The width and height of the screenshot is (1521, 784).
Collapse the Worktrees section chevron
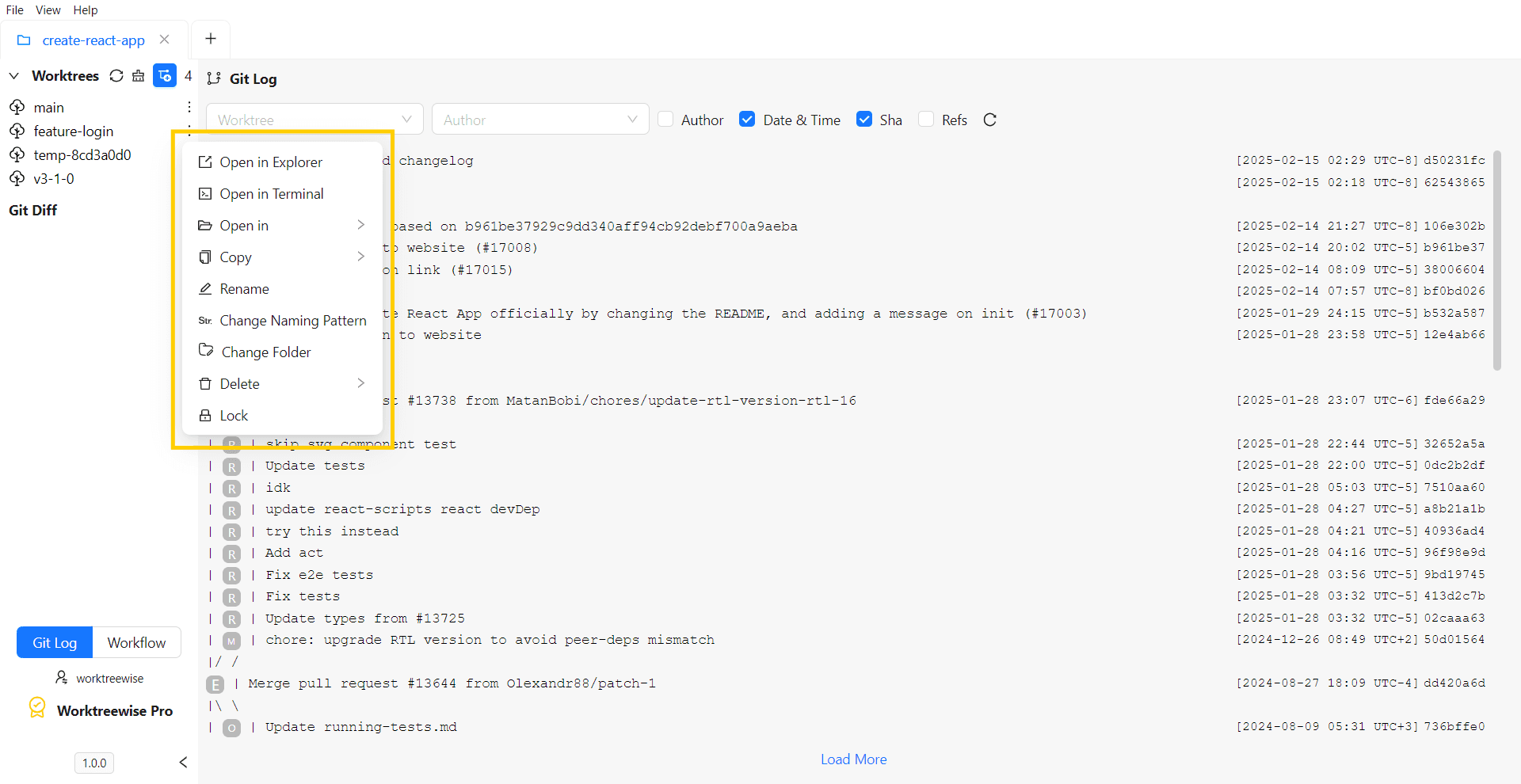(x=13, y=75)
